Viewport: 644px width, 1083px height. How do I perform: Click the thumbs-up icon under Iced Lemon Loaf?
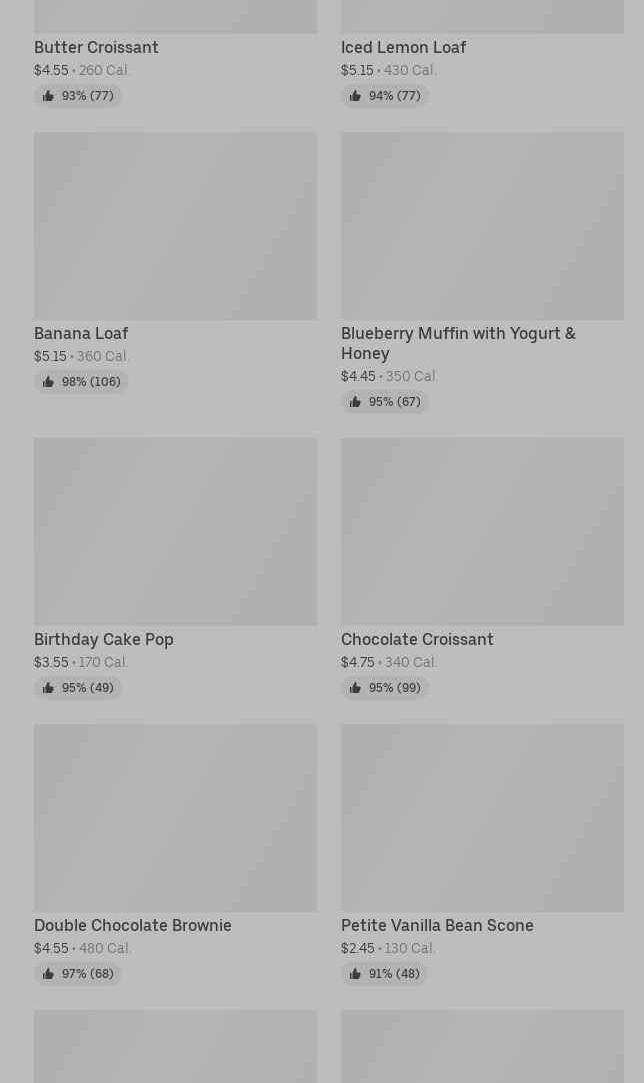tap(355, 96)
